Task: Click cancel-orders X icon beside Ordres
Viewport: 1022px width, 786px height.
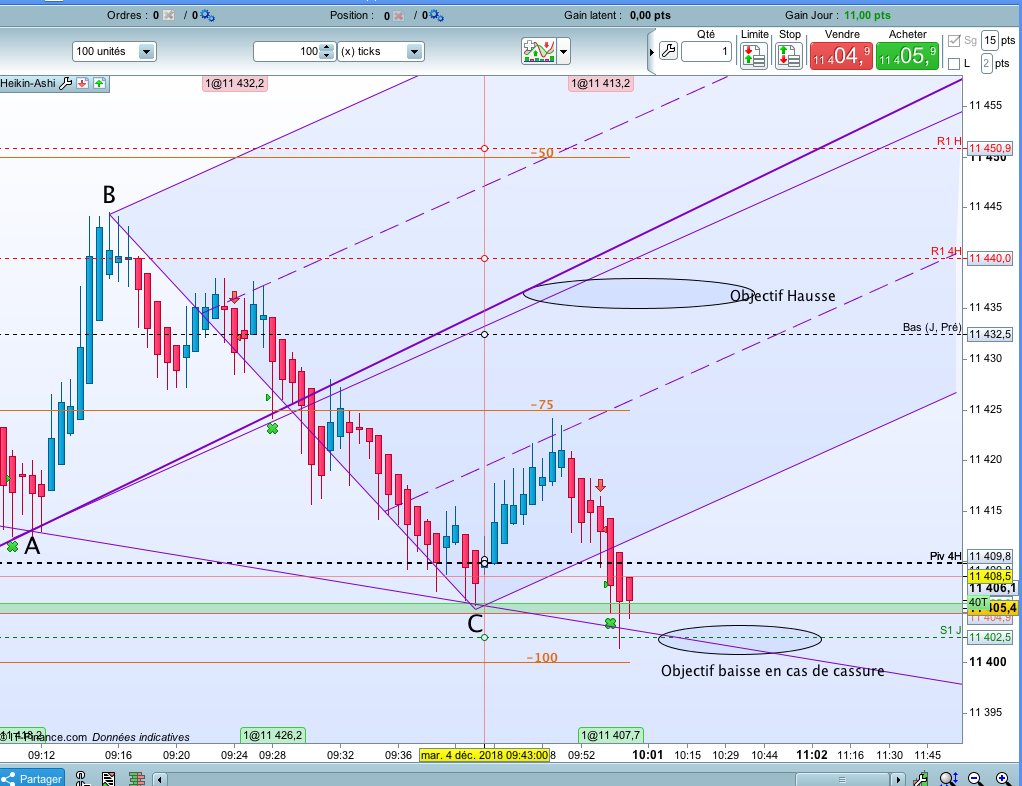Action: (168, 15)
